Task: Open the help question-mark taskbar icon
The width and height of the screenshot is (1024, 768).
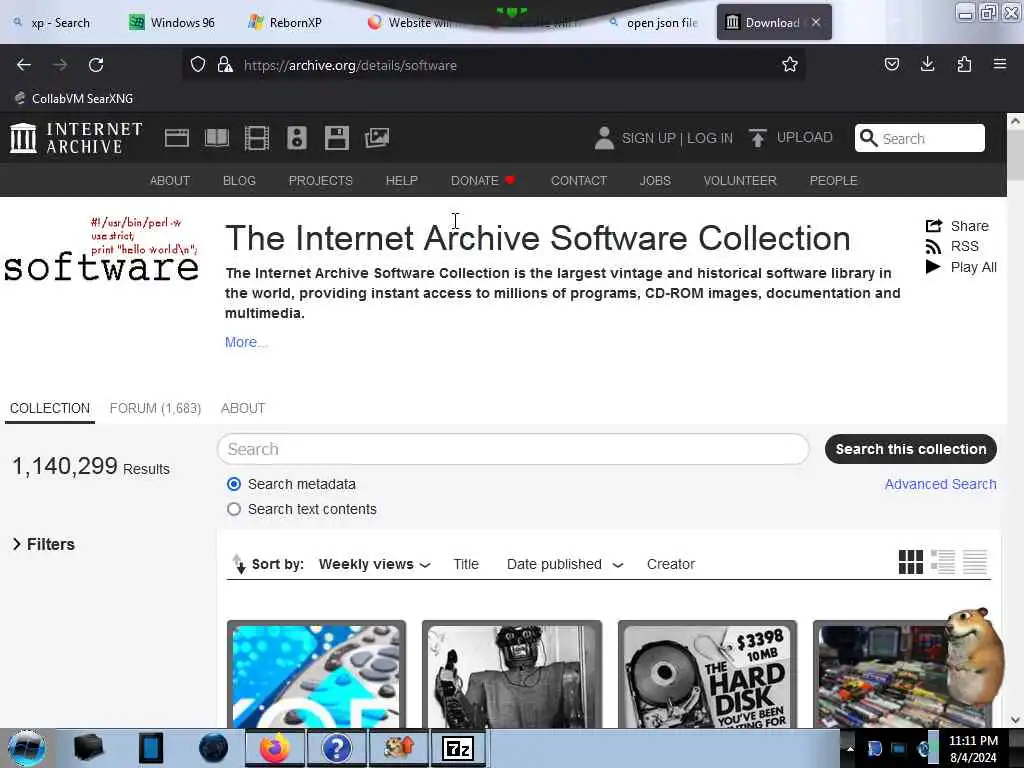Action: click(336, 748)
